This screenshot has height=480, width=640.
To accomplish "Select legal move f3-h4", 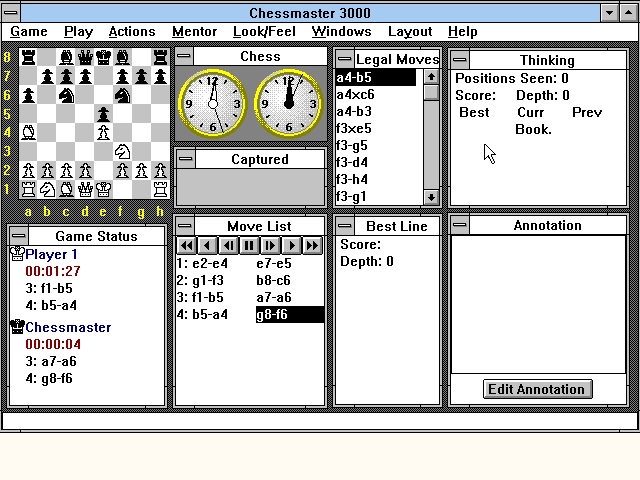I will point(376,180).
